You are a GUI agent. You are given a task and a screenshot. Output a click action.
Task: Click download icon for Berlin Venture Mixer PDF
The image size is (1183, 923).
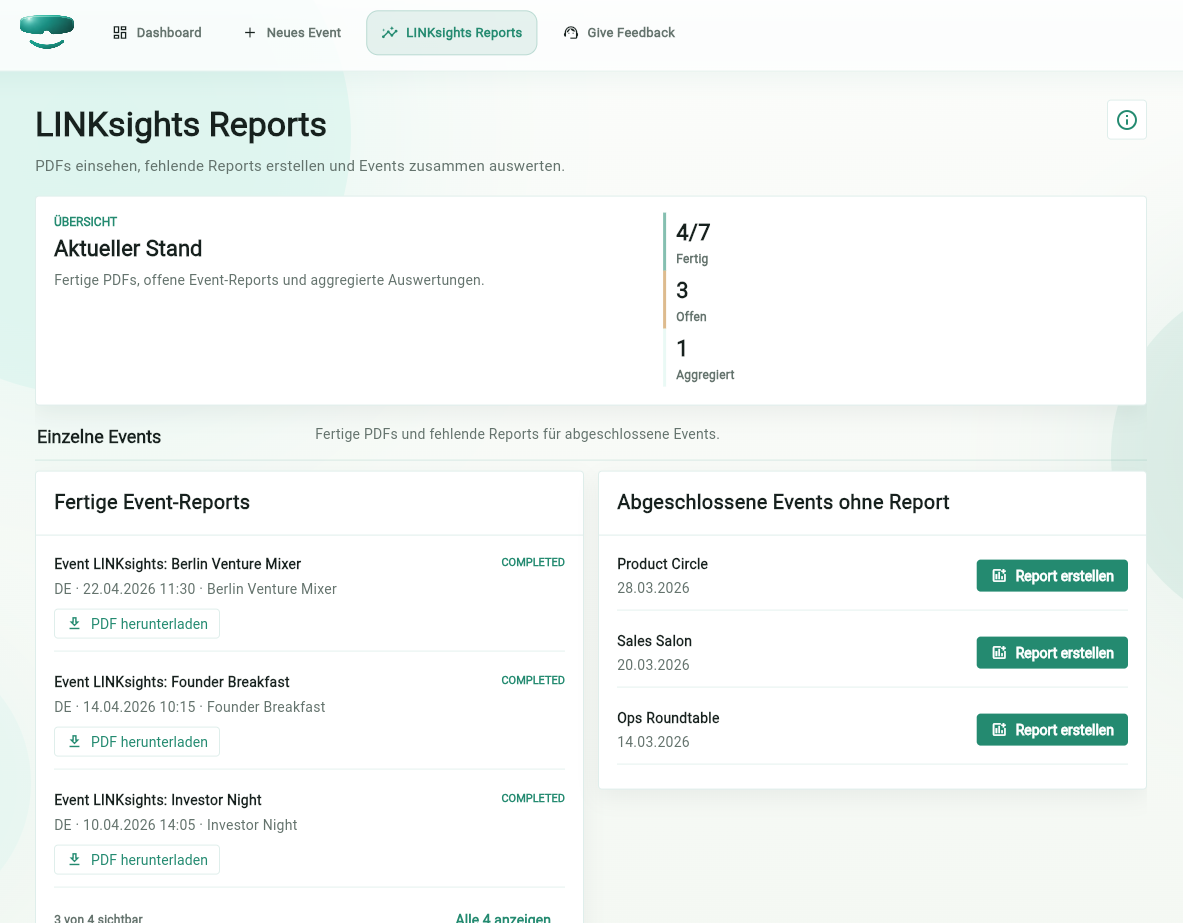(x=75, y=623)
